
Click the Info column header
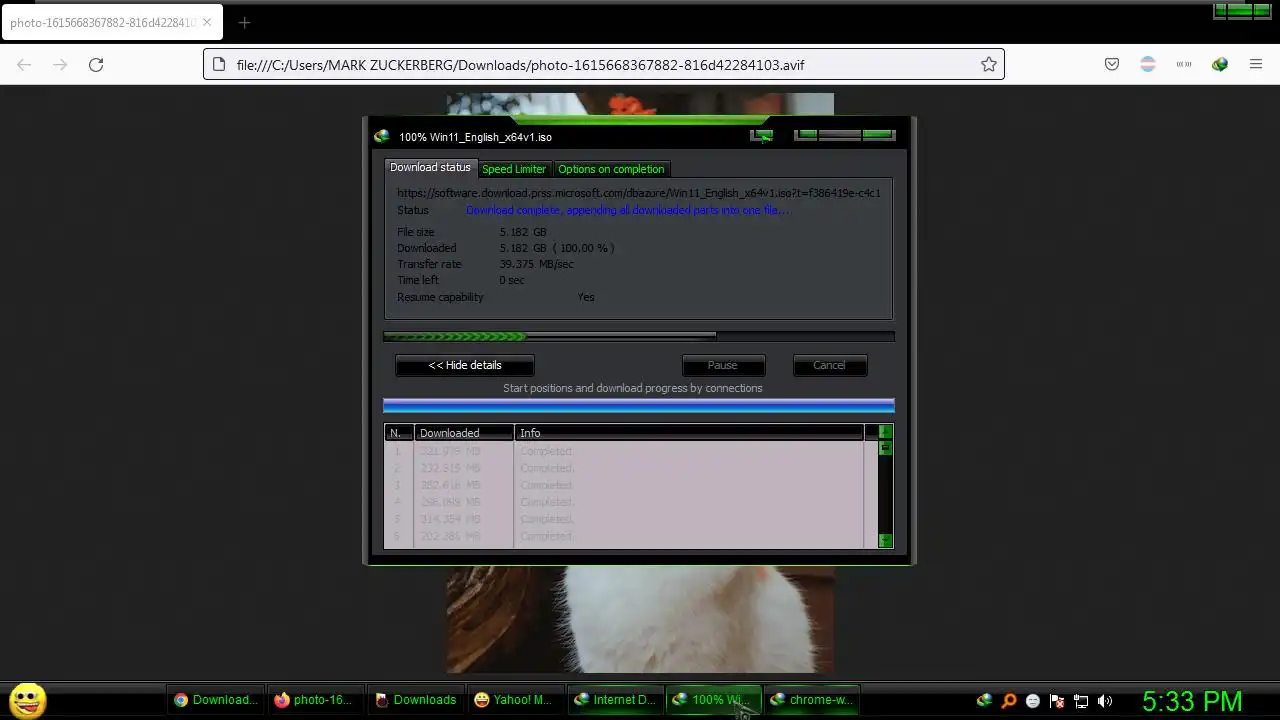point(689,433)
